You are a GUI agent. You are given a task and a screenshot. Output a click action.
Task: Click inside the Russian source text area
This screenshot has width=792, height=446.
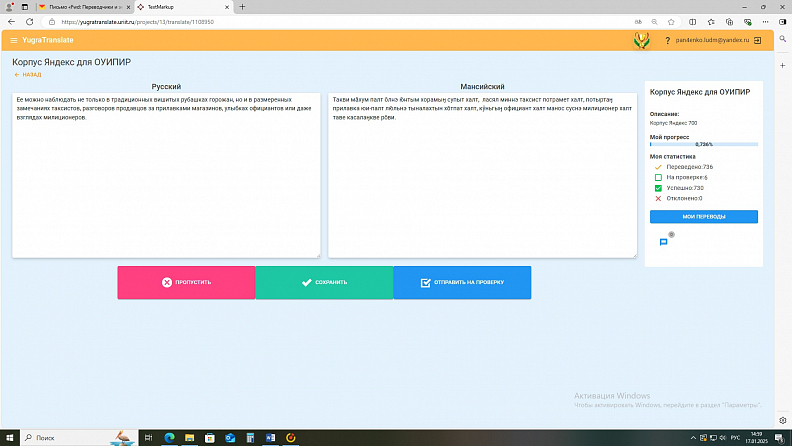click(x=166, y=175)
